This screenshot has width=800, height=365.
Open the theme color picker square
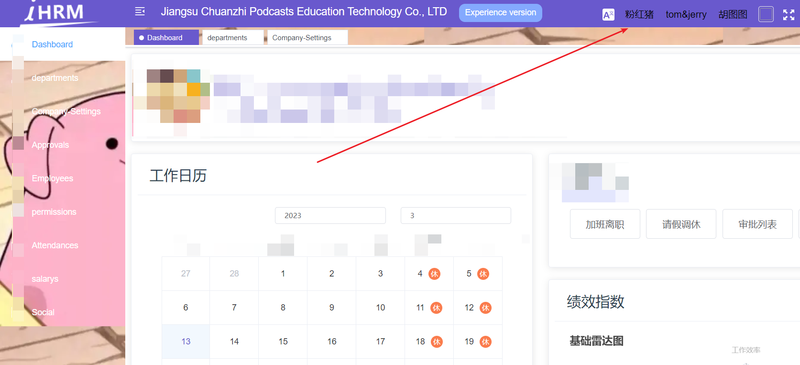point(766,14)
